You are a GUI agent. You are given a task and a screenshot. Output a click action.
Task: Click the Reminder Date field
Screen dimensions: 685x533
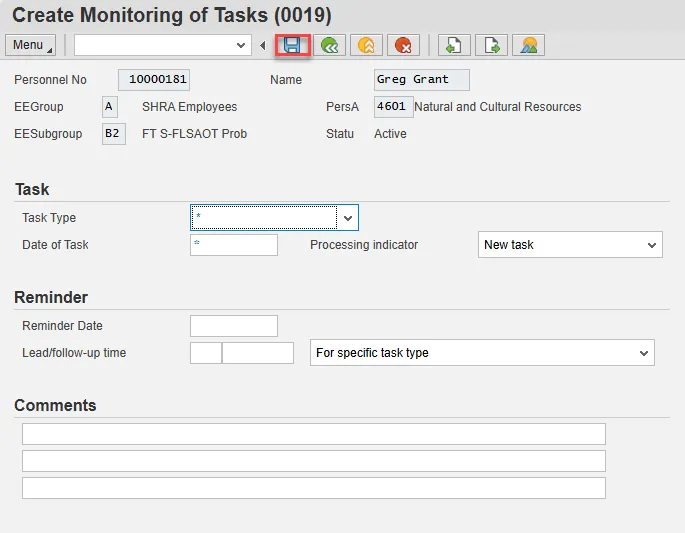coord(234,326)
